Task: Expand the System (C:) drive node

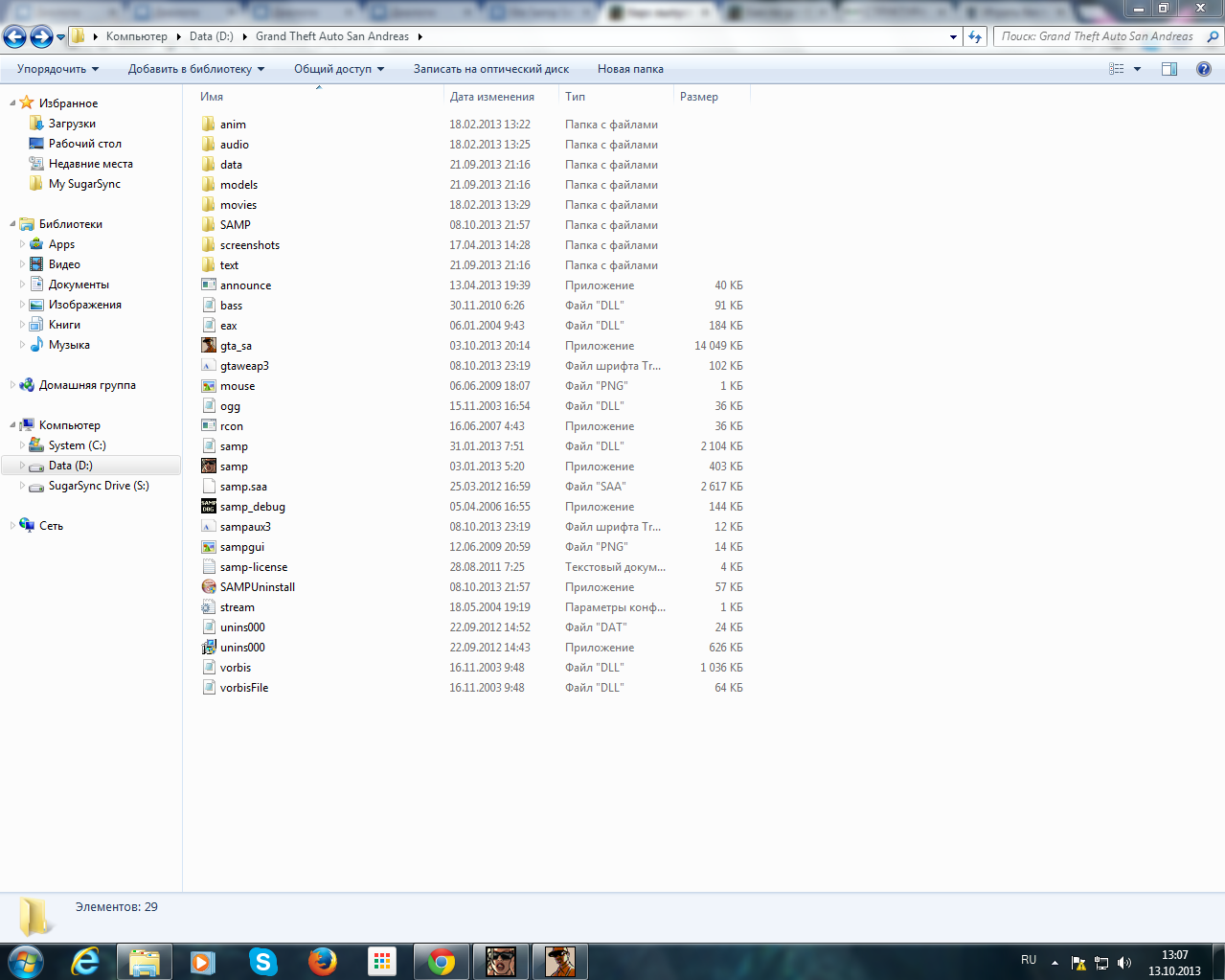Action: 23,445
